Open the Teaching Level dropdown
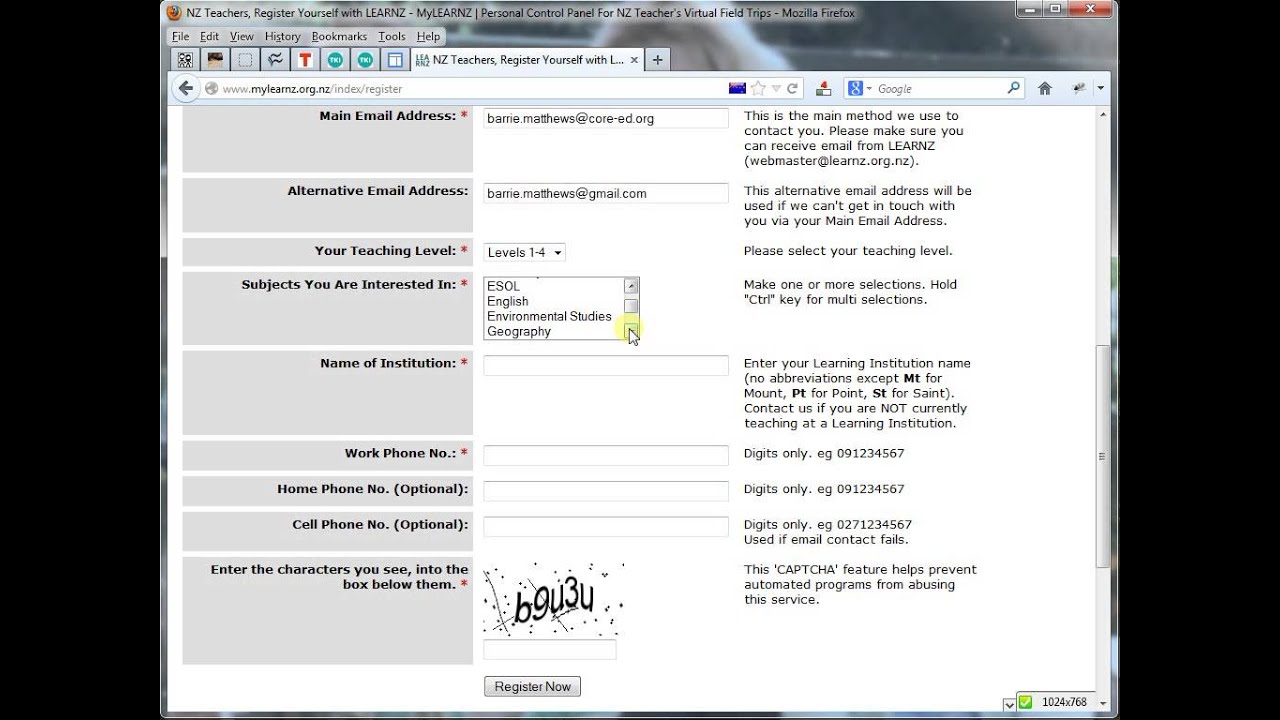Image resolution: width=1280 pixels, height=720 pixels. coord(525,253)
